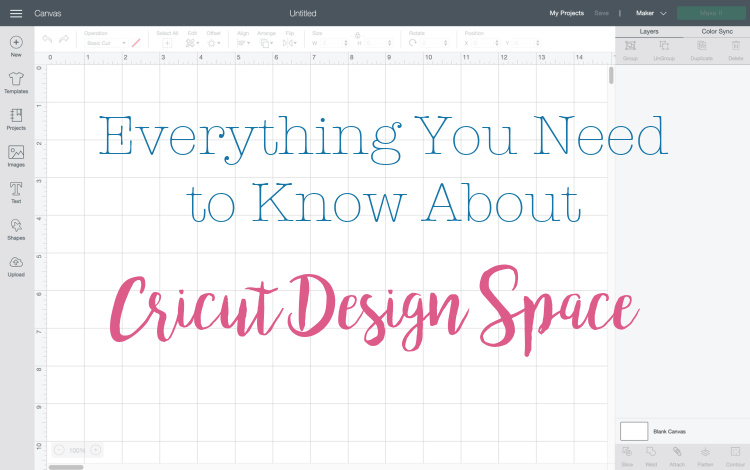Click the Save button
Image resolution: width=750 pixels, height=470 pixels.
tap(601, 13)
